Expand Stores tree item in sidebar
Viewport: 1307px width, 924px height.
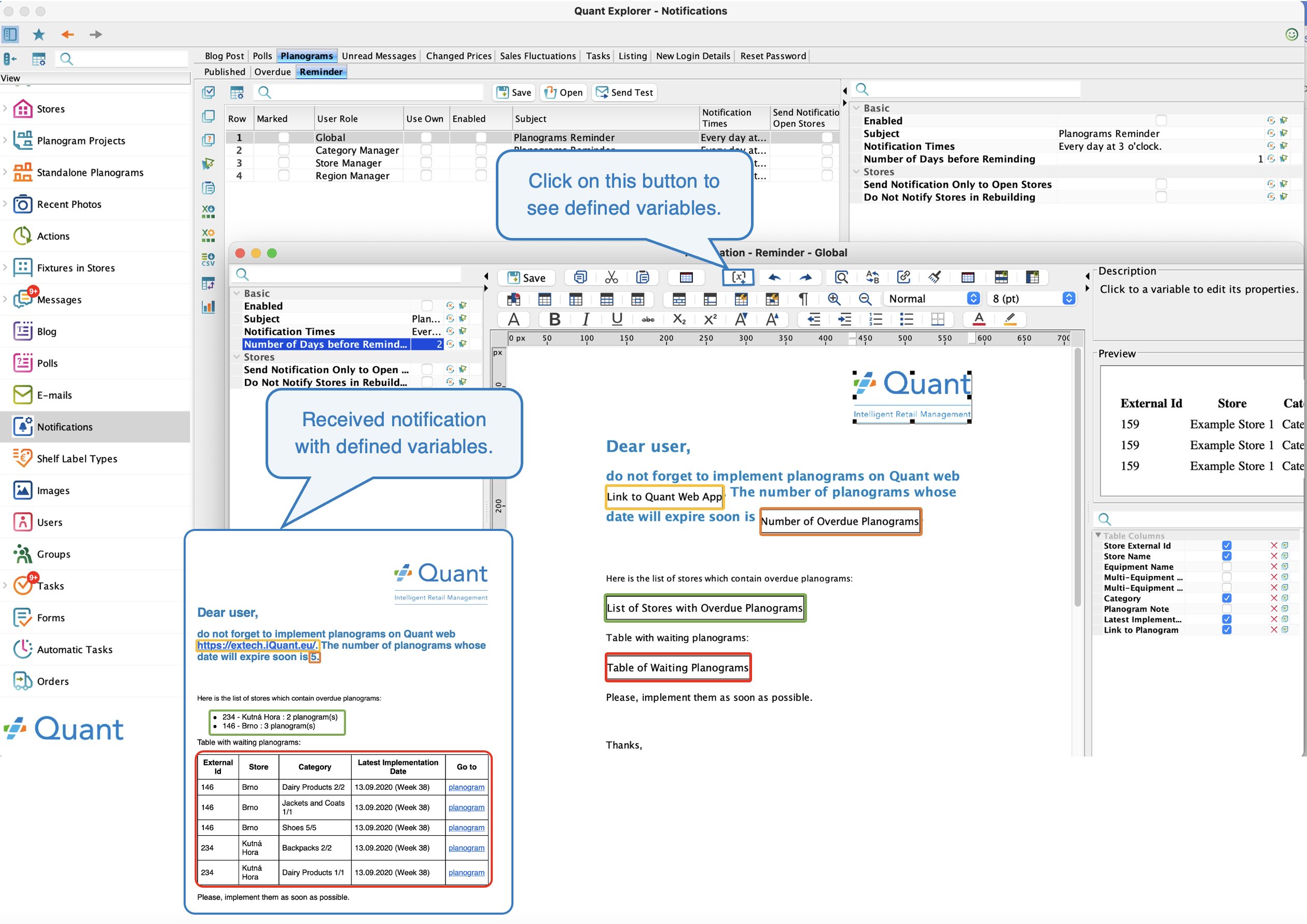click(x=5, y=109)
